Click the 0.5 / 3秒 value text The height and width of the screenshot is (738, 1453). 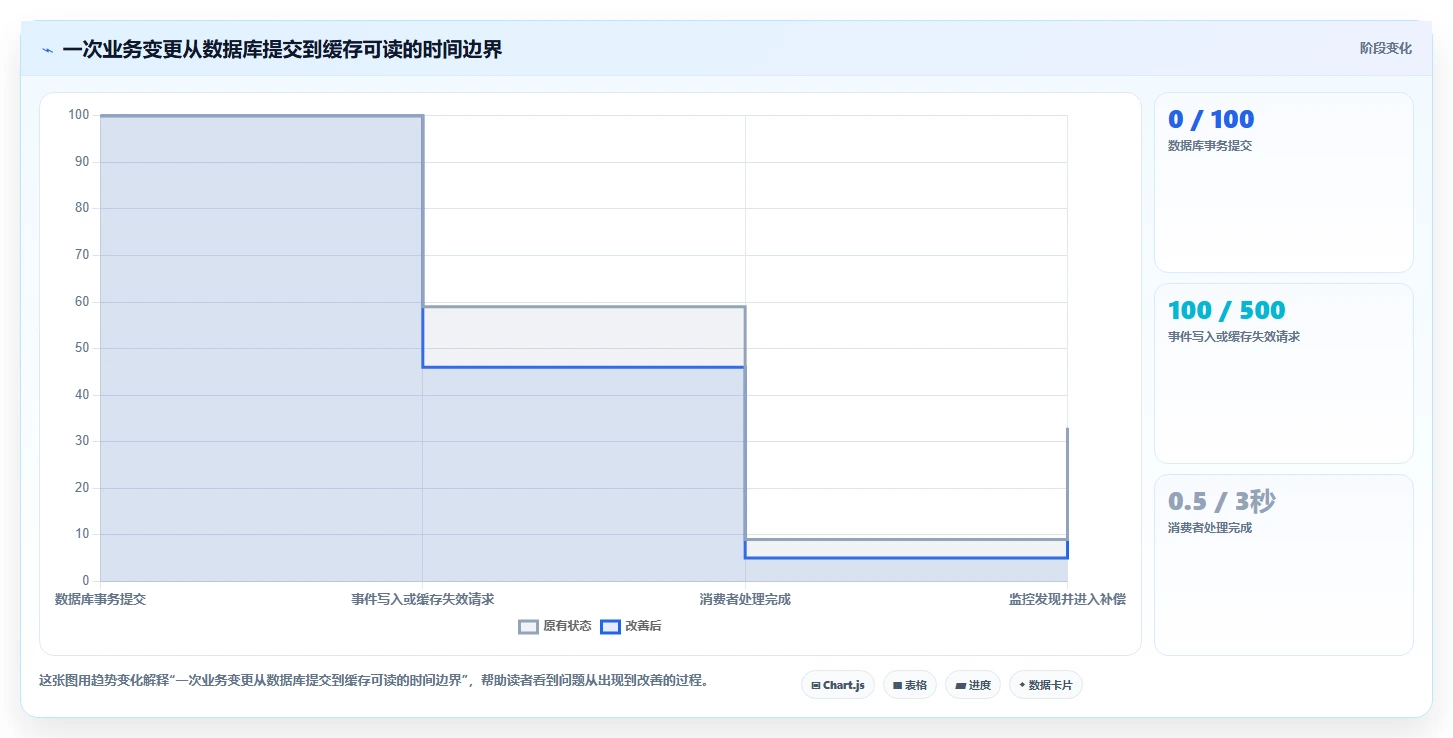[1221, 501]
